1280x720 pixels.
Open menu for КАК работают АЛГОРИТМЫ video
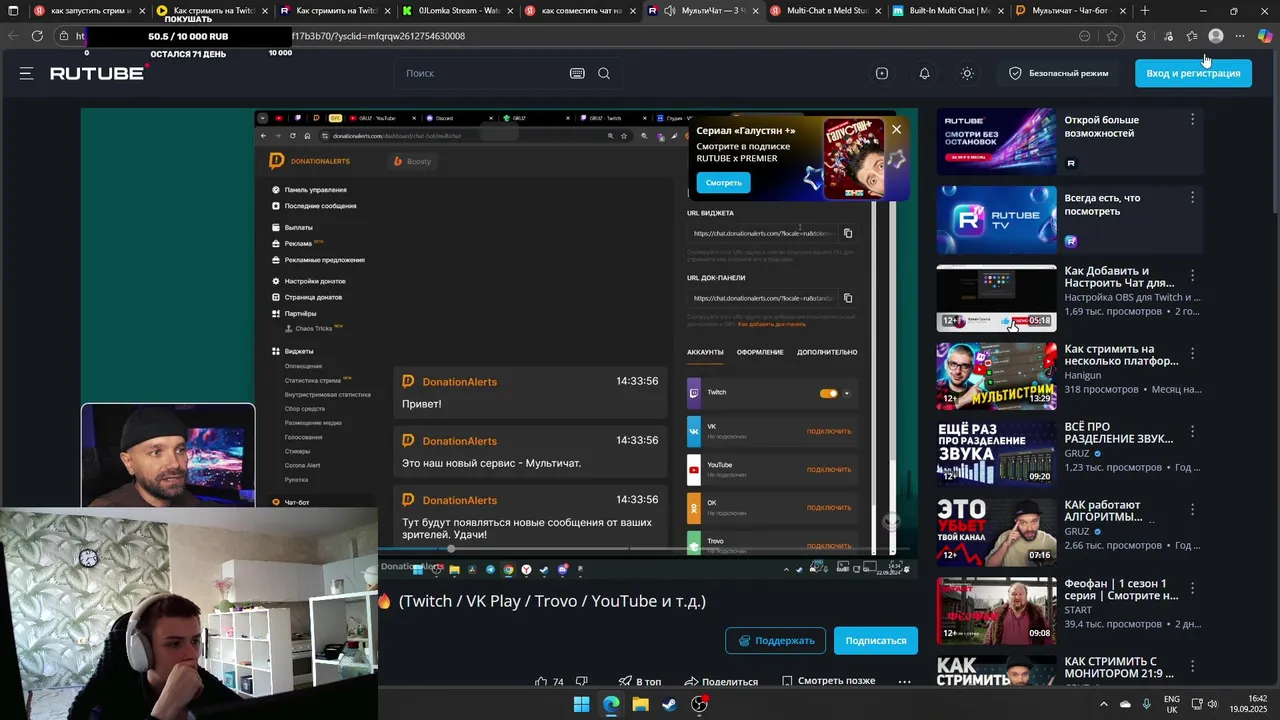(1192, 510)
